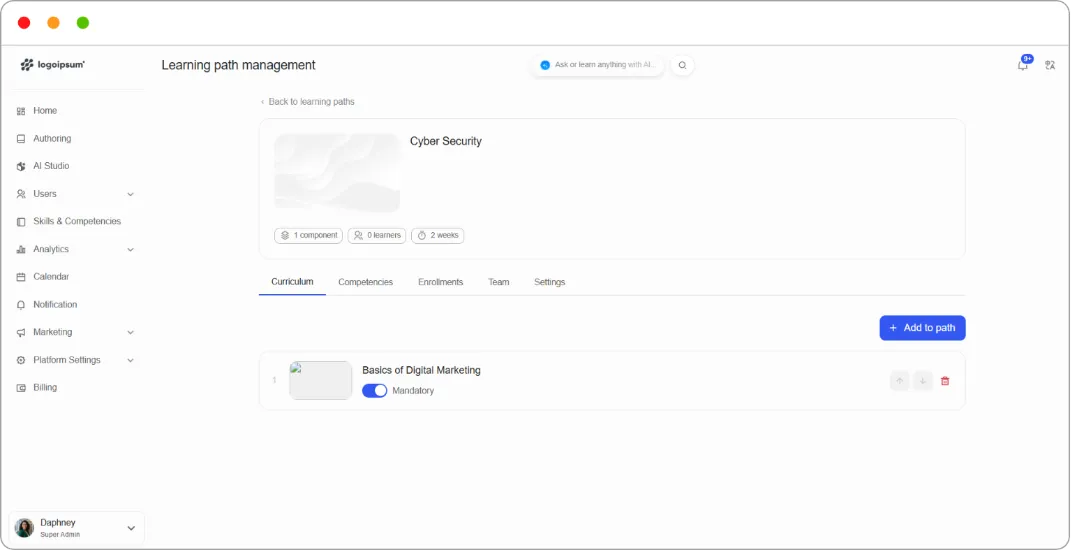This screenshot has height=550, width=1071.
Task: Click the Analytics bar chart icon
Action: coord(20,249)
